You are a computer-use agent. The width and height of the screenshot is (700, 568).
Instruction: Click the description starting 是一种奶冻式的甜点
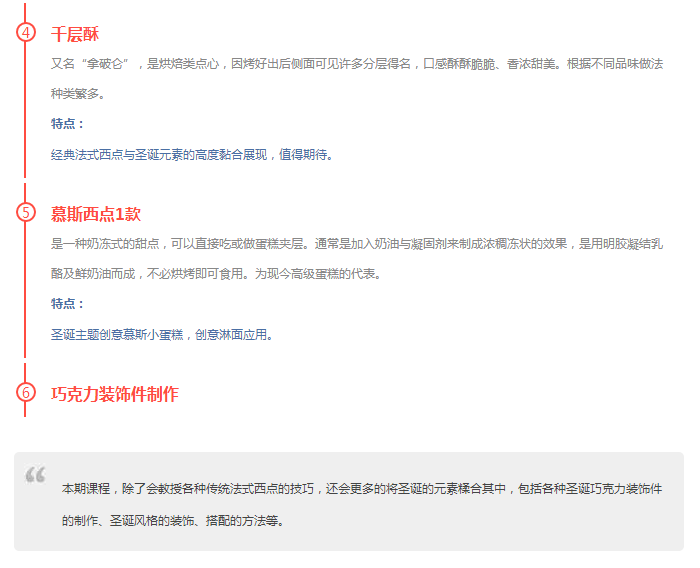[x=357, y=244]
